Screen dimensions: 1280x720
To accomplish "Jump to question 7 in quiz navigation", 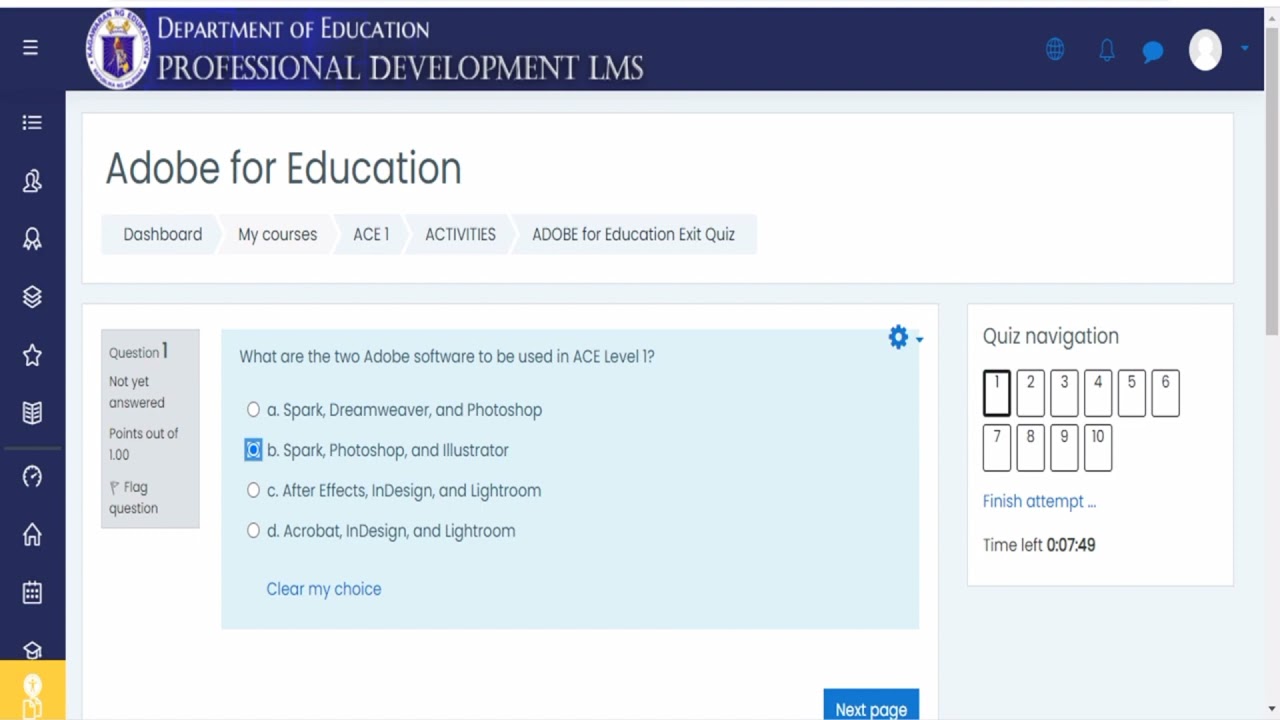I will [x=997, y=448].
